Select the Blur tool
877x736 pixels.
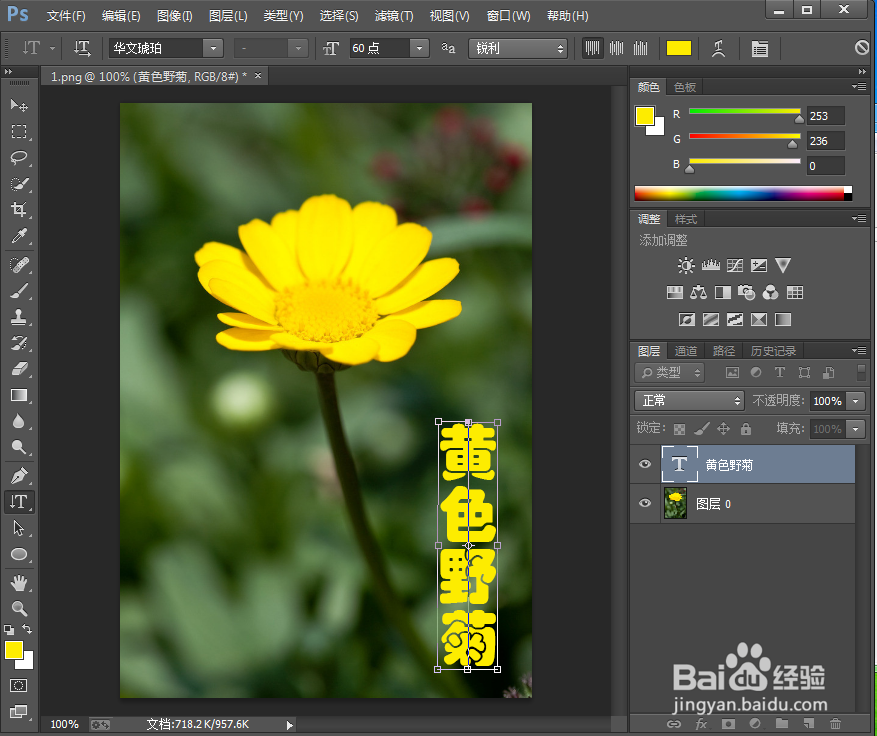click(x=18, y=421)
